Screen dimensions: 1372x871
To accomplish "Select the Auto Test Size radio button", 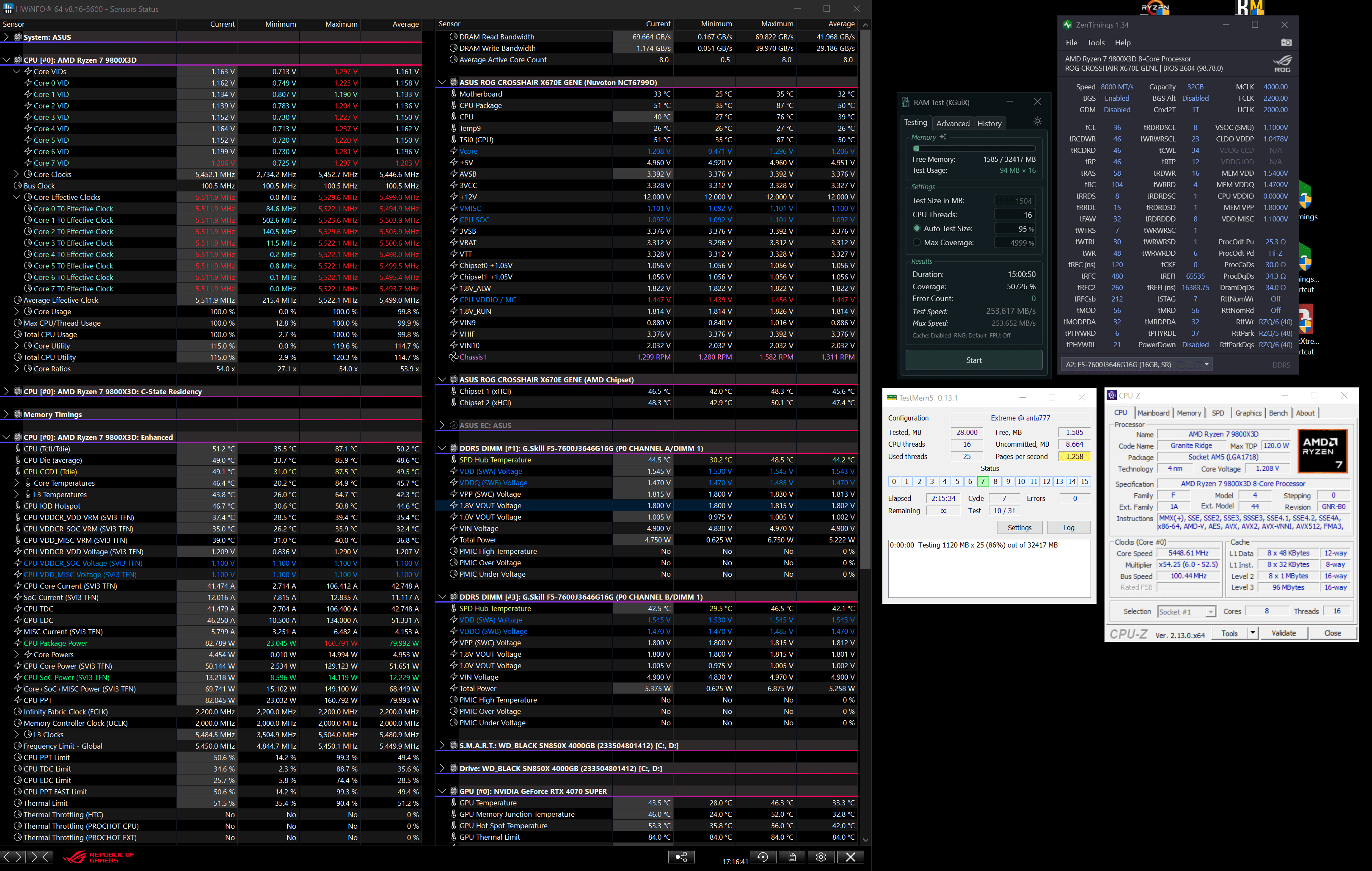I will [x=917, y=229].
